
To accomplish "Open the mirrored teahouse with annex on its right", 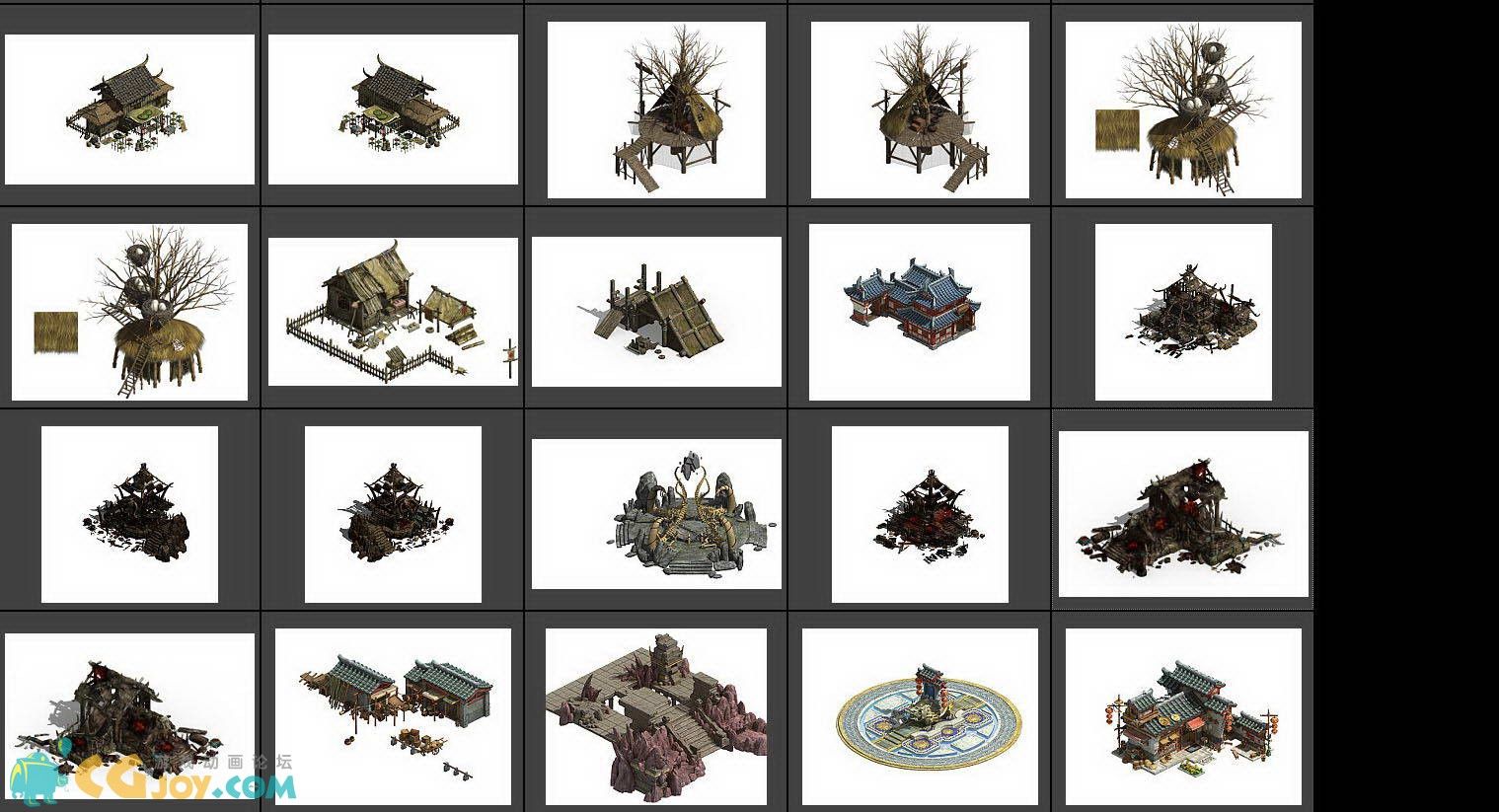I will point(393,110).
